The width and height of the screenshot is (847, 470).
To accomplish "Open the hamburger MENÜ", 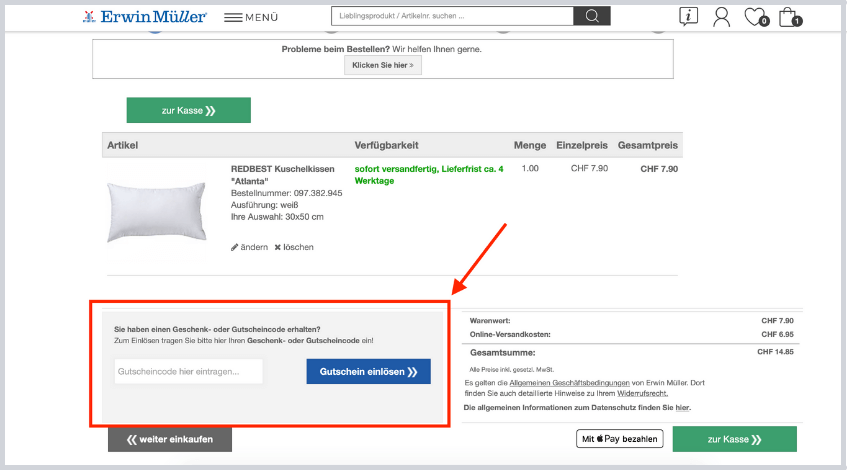I will click(x=251, y=17).
